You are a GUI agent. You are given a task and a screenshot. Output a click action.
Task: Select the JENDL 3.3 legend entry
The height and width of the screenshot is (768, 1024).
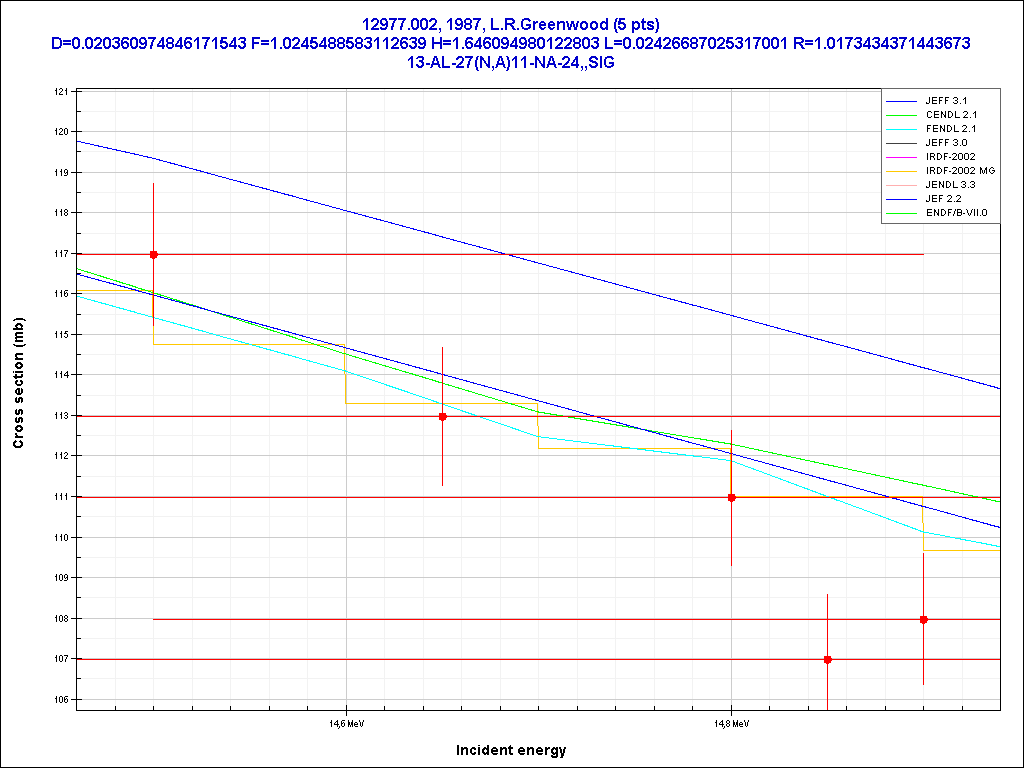[950, 185]
